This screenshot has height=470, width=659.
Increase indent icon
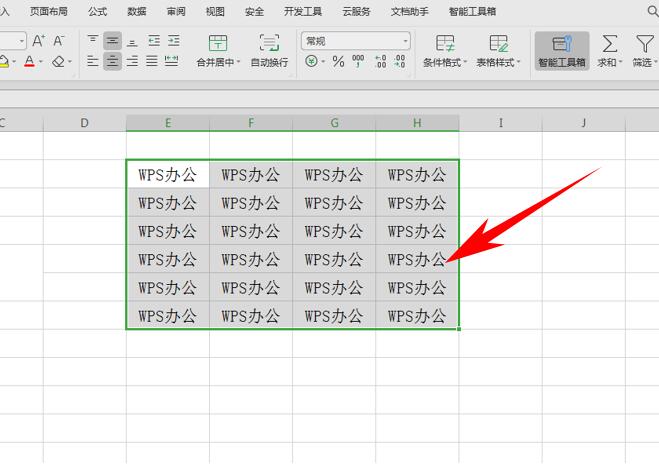point(174,41)
